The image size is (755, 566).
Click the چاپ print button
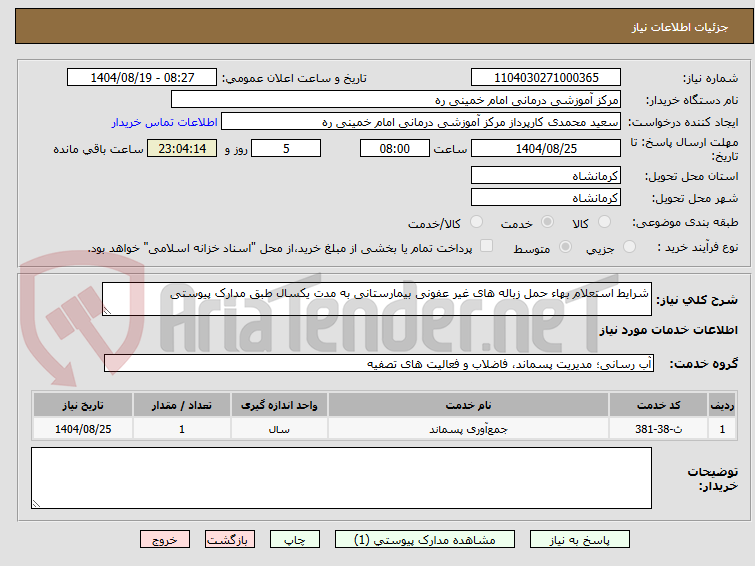click(295, 540)
